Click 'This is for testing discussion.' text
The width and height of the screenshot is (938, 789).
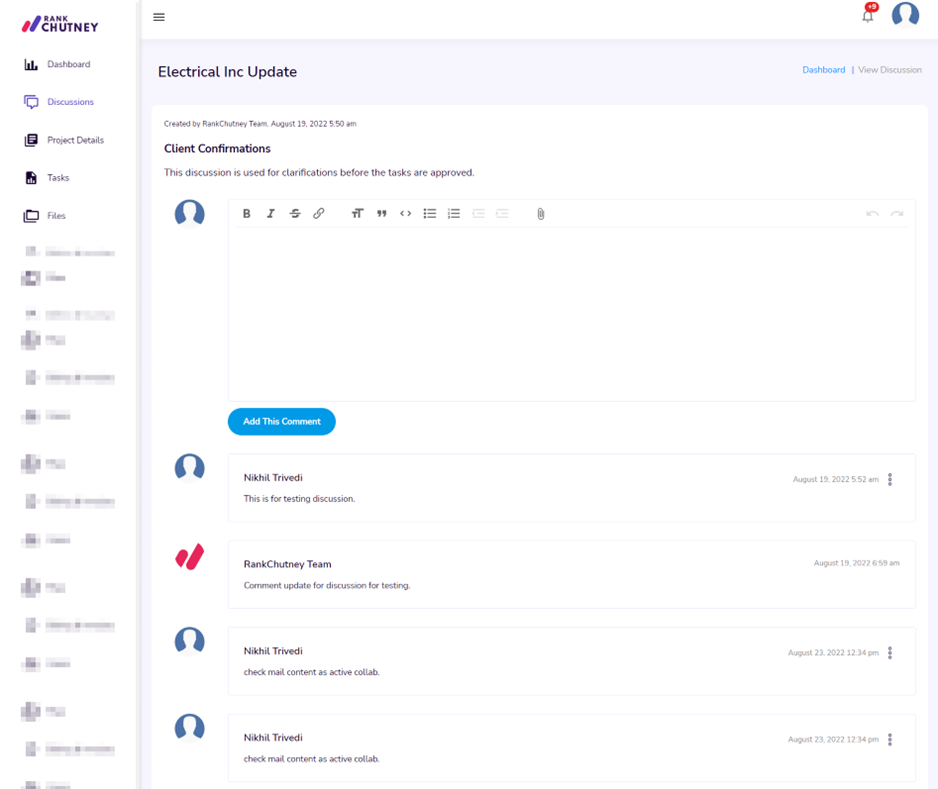click(x=299, y=499)
